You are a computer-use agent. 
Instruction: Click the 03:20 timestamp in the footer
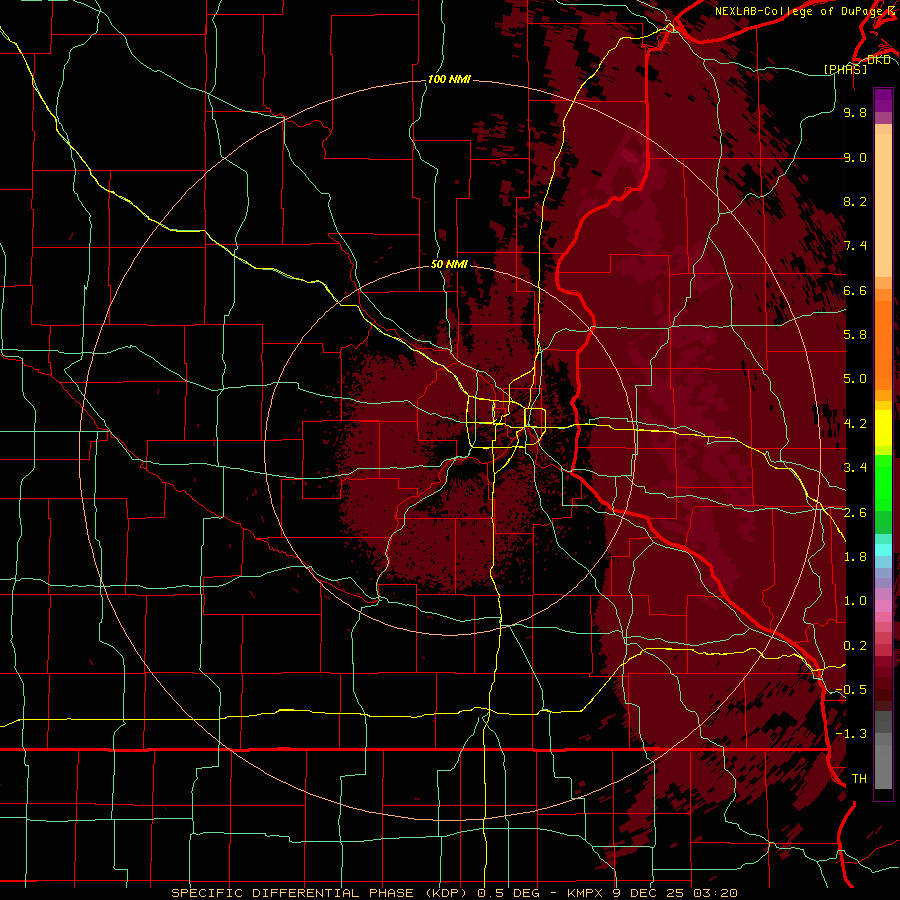point(715,893)
